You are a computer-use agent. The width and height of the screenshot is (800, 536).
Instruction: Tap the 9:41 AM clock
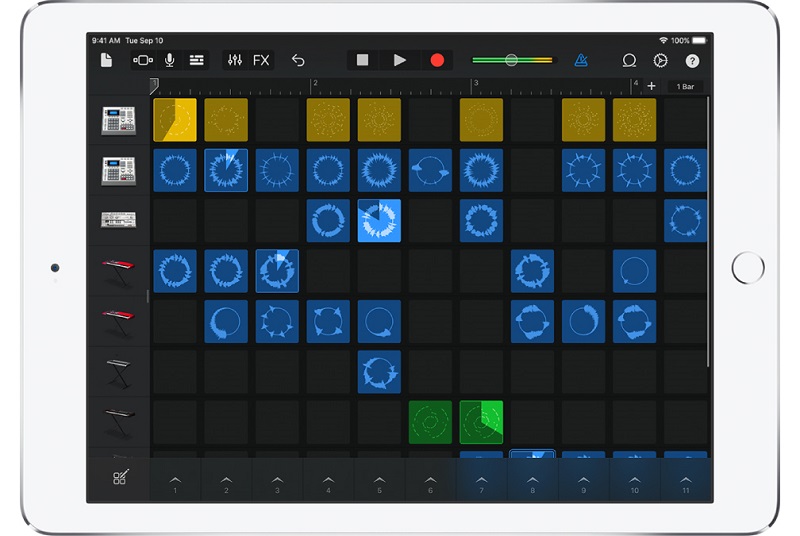tap(106, 40)
